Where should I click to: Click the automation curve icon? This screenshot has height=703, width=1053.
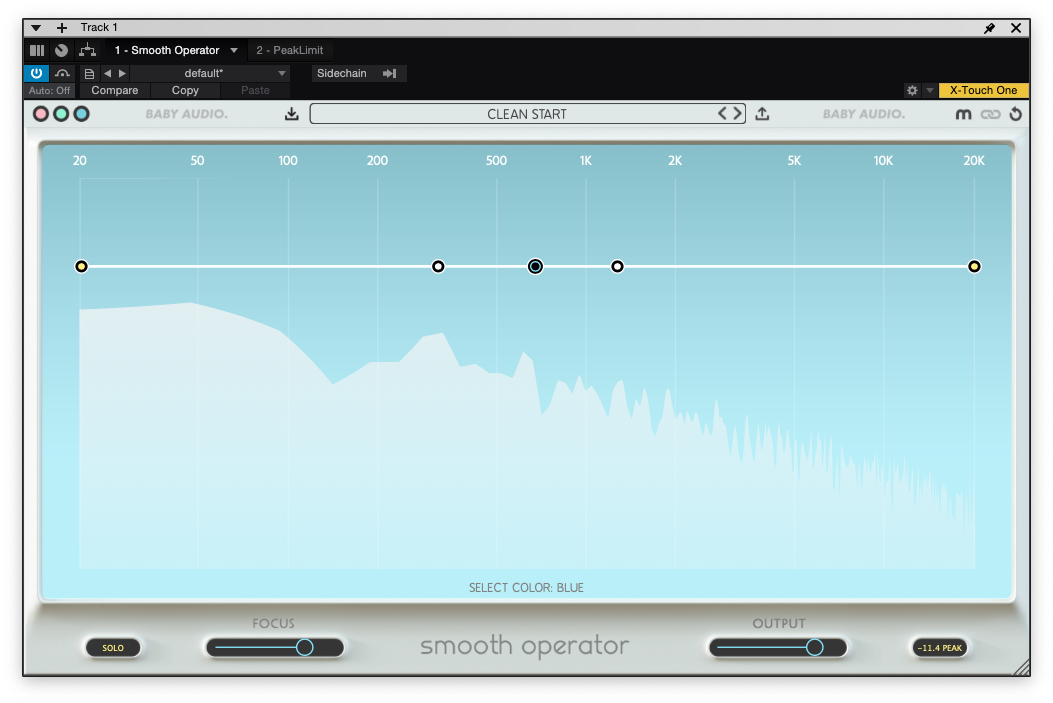(62, 73)
